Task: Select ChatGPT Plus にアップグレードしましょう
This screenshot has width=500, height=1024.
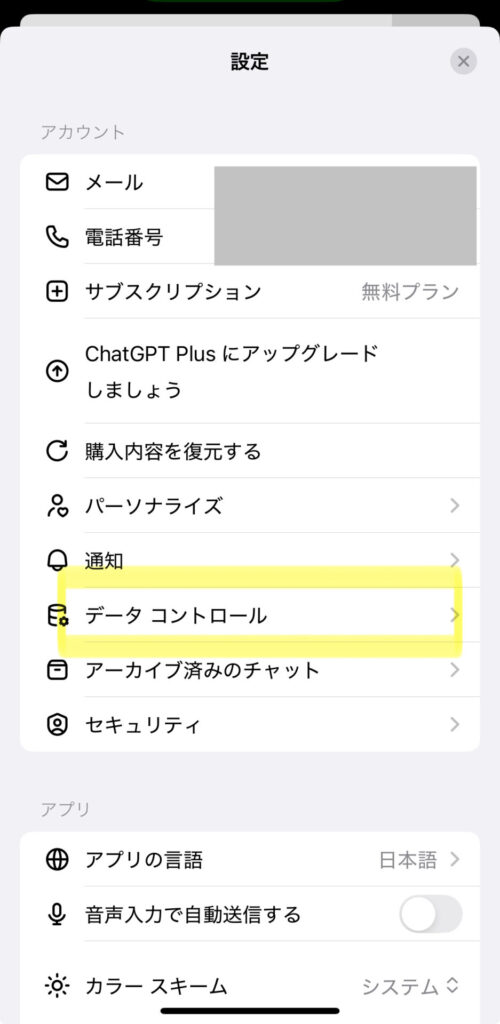Action: [x=250, y=372]
